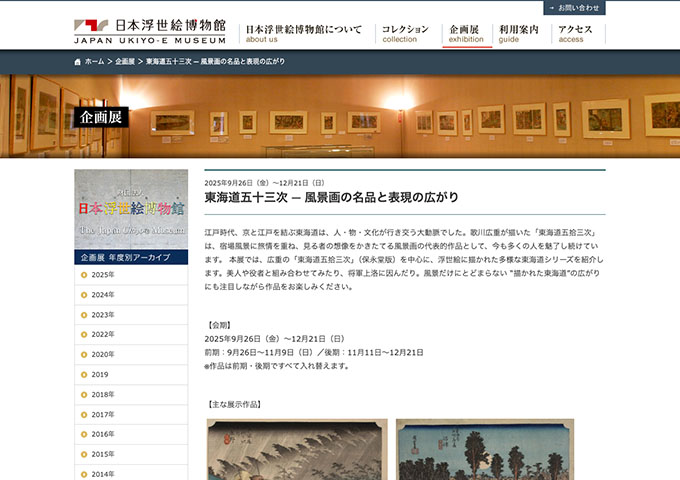Open the 2016年 archive entry
Screen dimensions: 680x480
(x=103, y=435)
